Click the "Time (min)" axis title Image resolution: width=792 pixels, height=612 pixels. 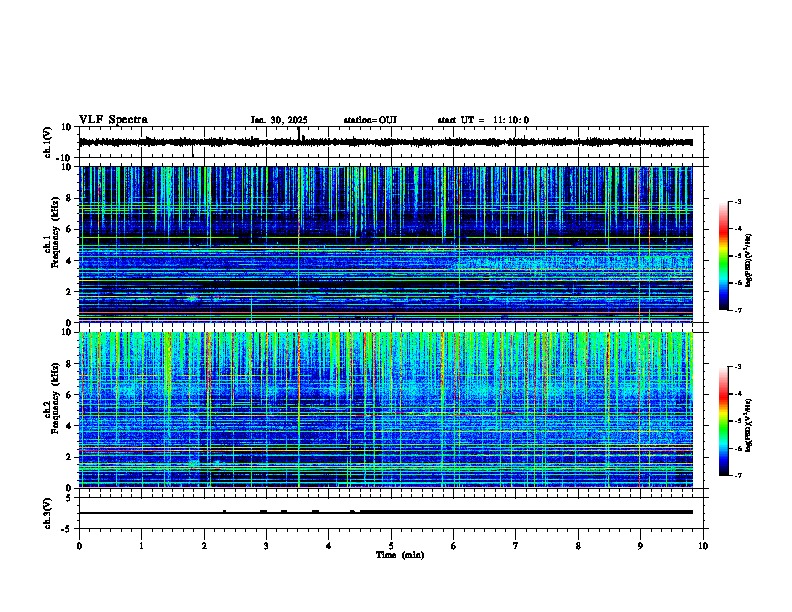(x=400, y=555)
